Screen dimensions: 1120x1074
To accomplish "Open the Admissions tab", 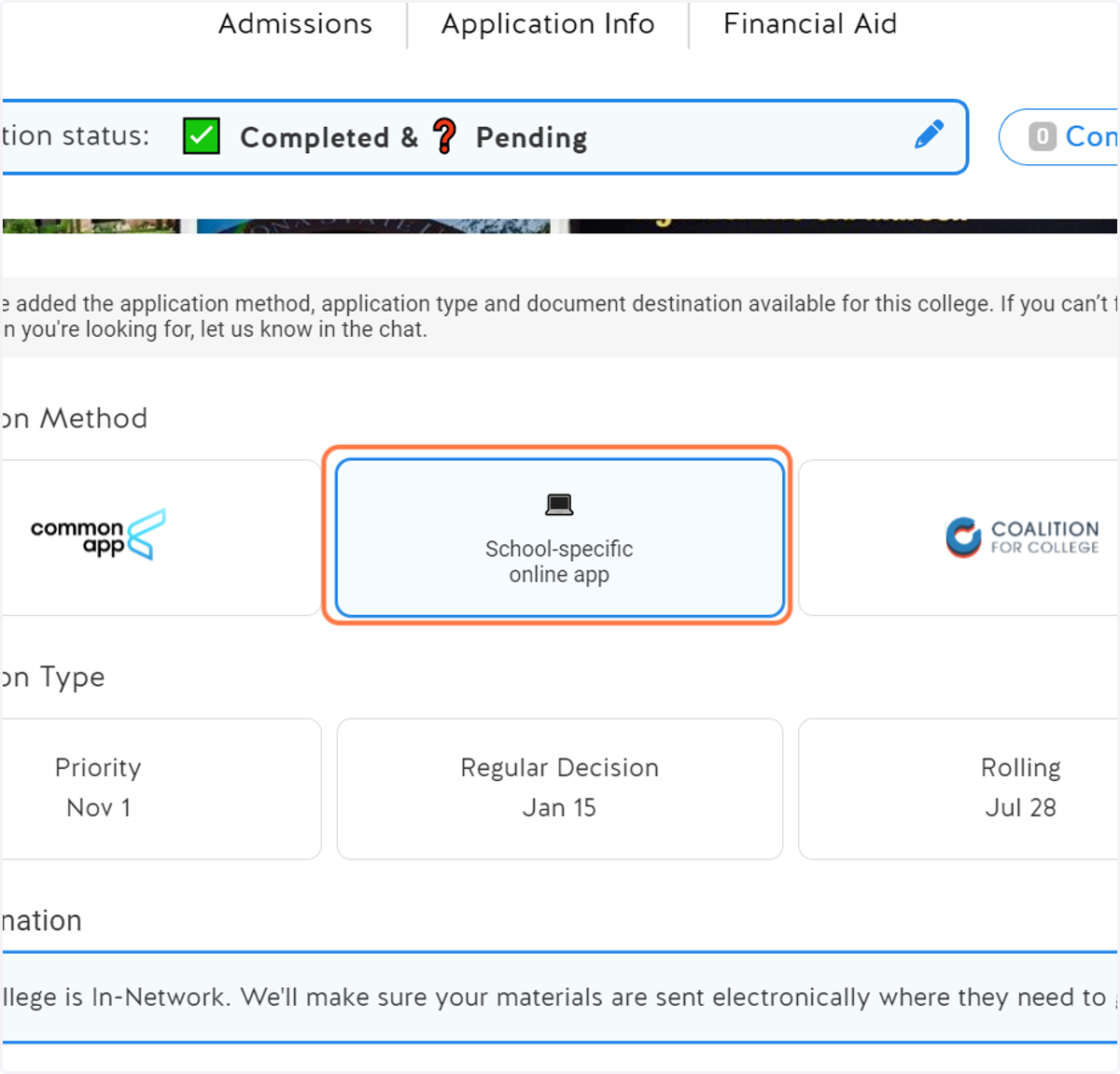I will [295, 23].
